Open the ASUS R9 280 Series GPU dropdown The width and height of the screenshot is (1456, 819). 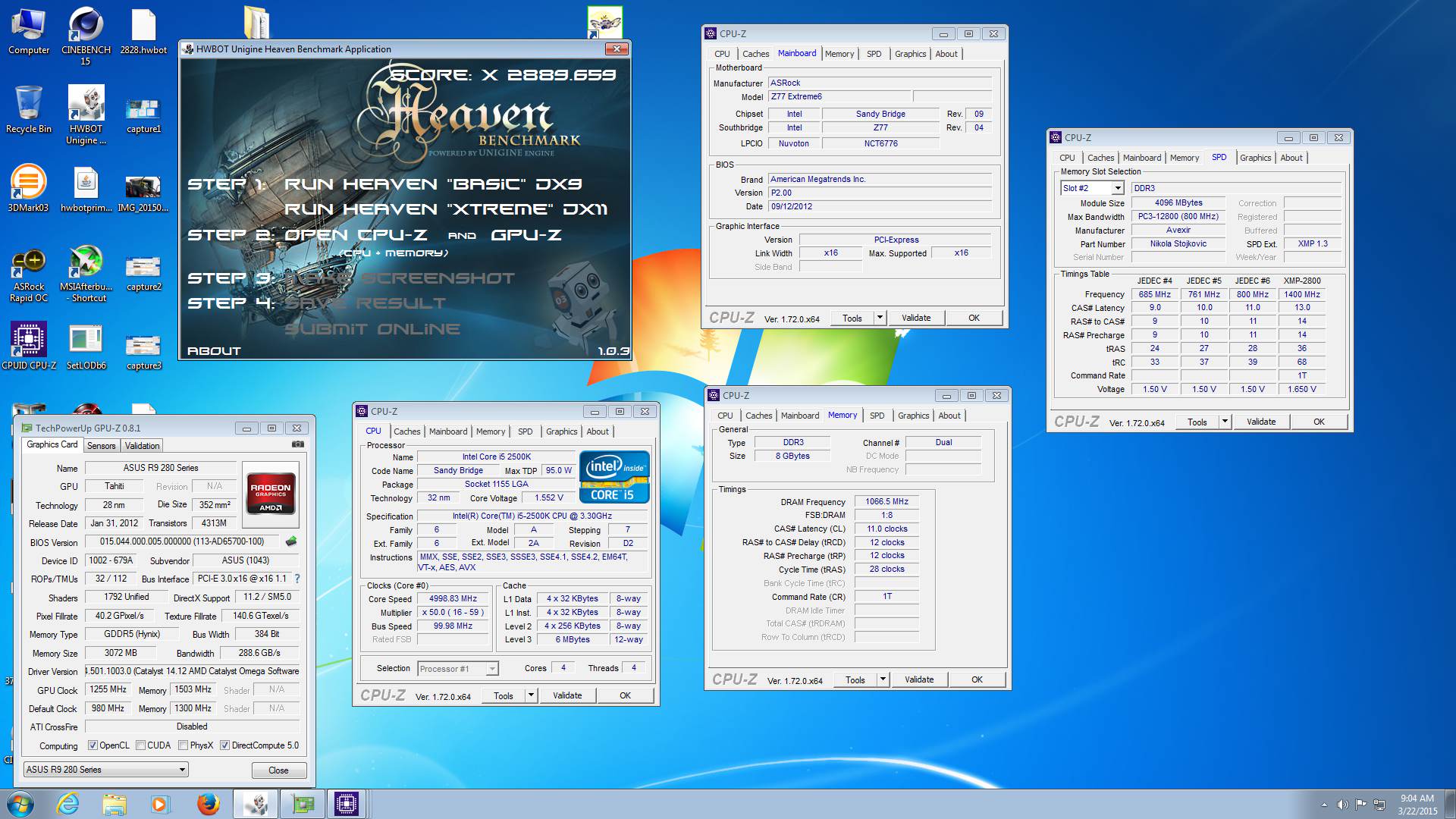pyautogui.click(x=105, y=770)
